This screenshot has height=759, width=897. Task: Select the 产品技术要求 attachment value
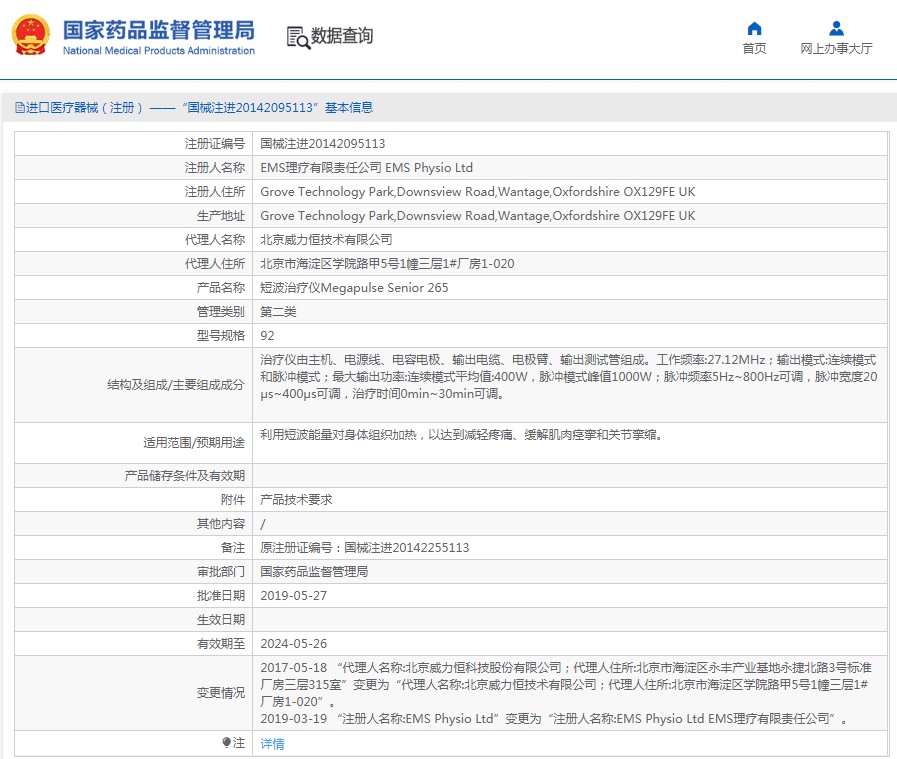(x=296, y=499)
